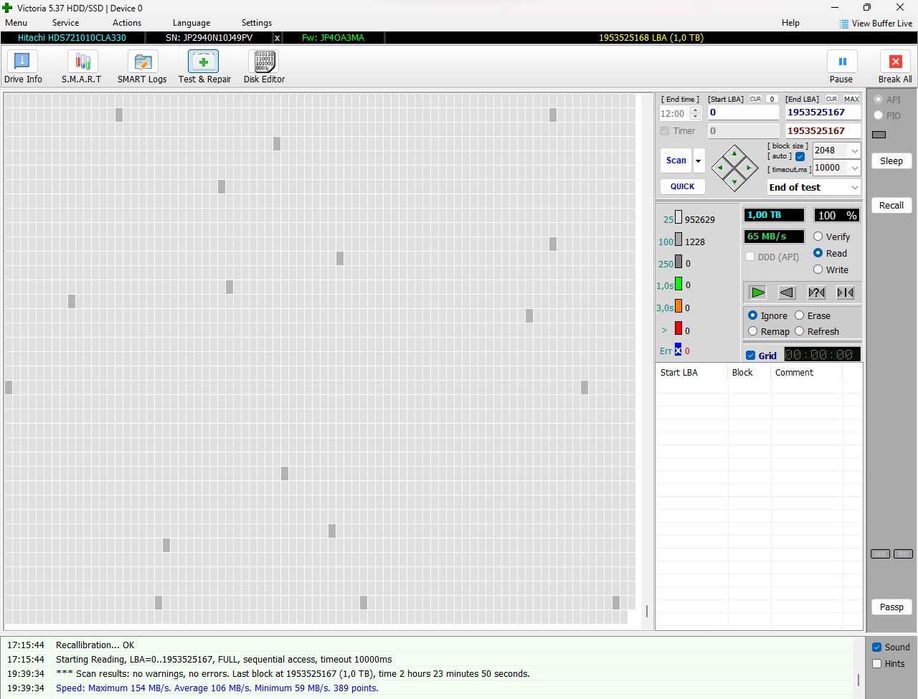Click the small gray indicator below PIO
This screenshot has height=699, width=918.
click(x=879, y=135)
